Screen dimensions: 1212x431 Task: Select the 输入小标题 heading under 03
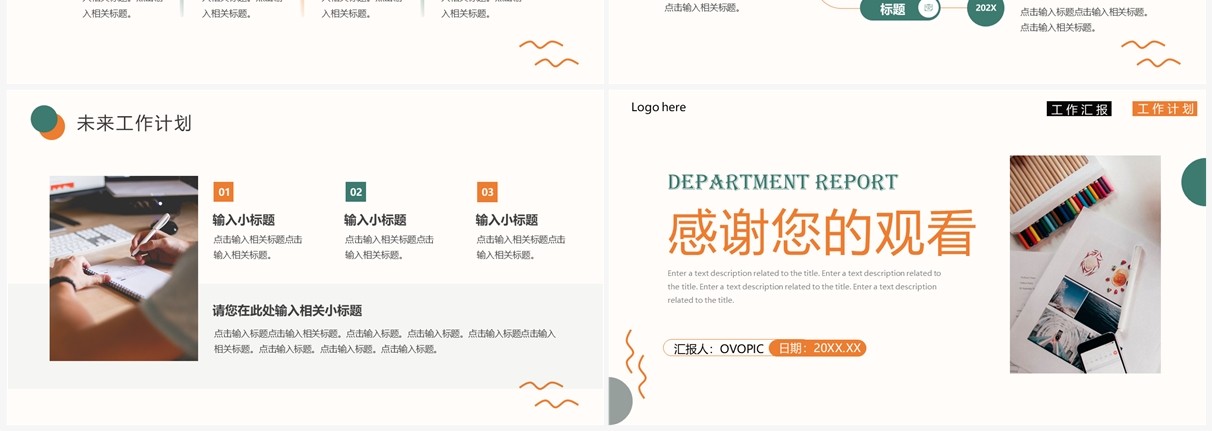pos(507,220)
